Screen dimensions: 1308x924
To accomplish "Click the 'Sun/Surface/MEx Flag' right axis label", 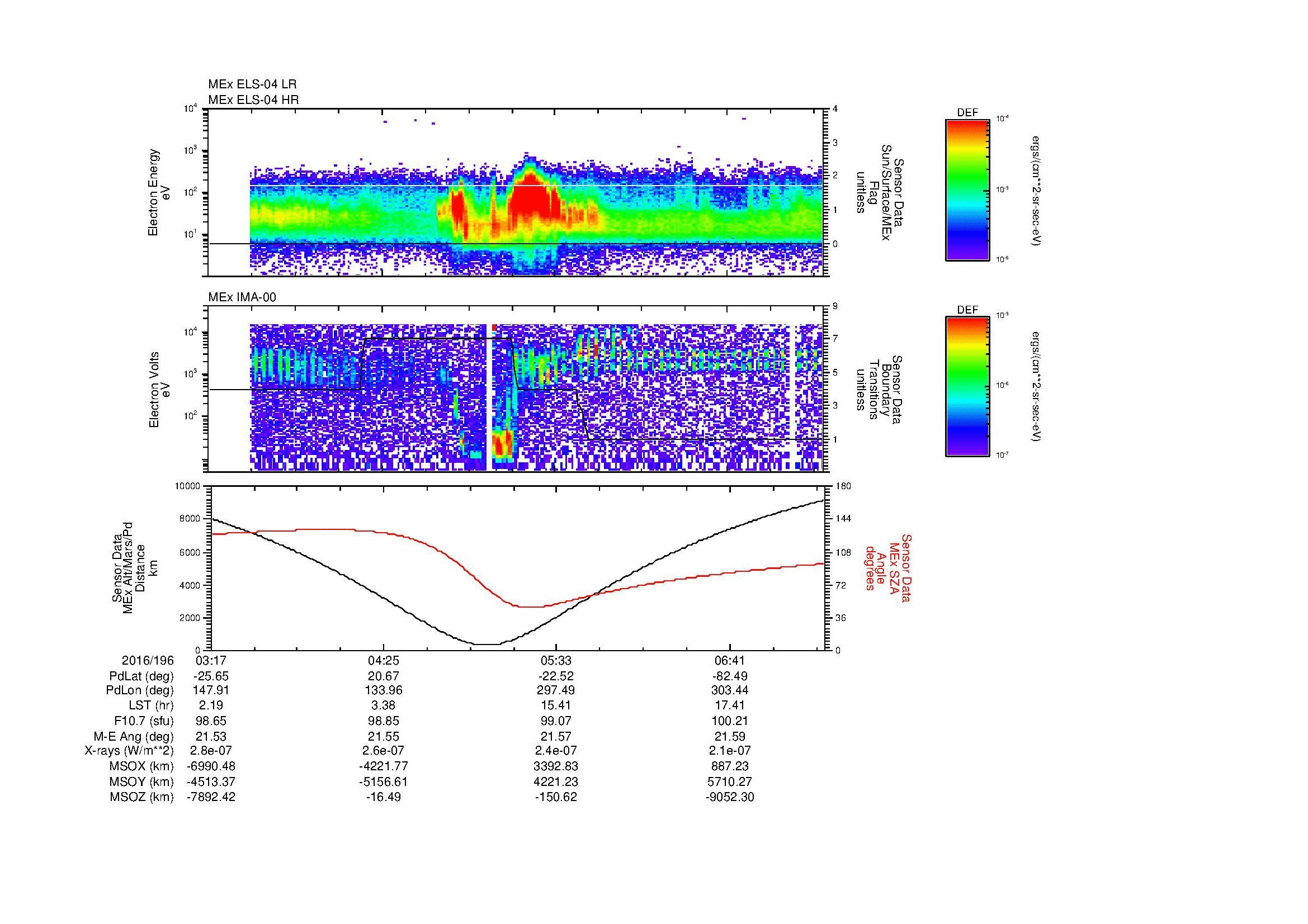I will point(879,192).
